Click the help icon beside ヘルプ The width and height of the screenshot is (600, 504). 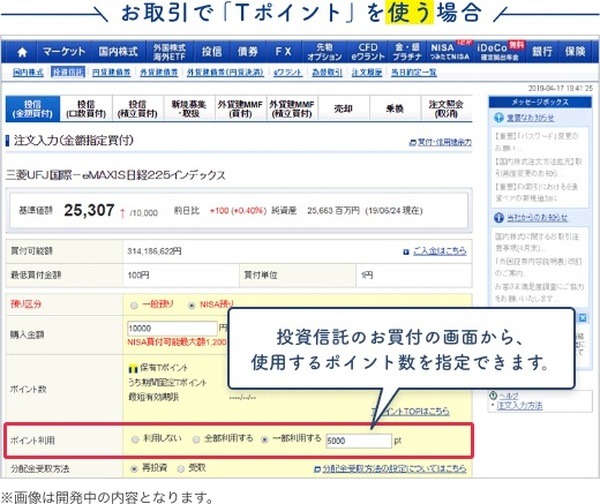(493, 396)
